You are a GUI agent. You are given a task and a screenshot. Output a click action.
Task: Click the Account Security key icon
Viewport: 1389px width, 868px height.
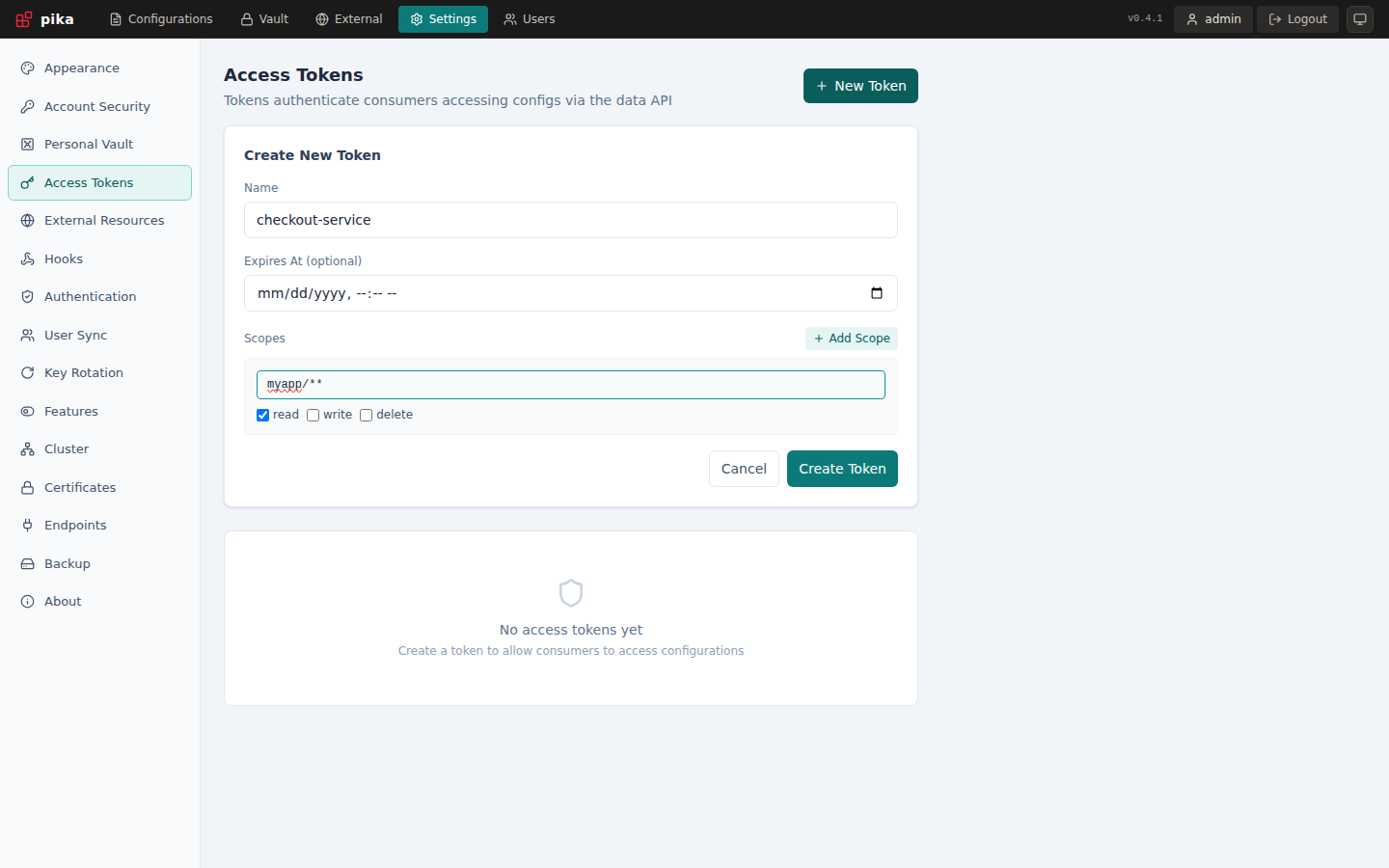[x=28, y=106]
